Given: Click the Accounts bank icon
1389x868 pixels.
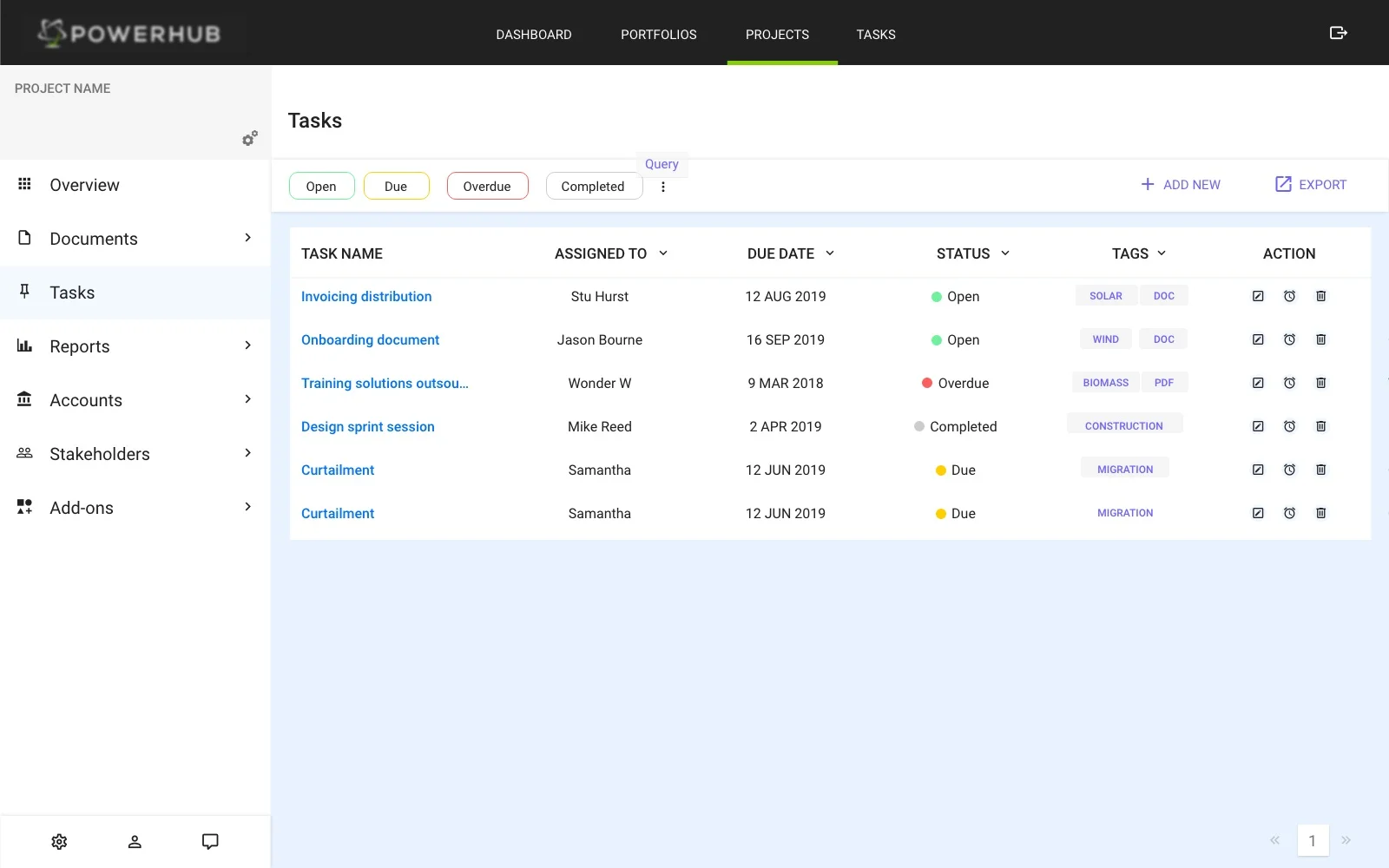Looking at the screenshot, I should point(25,399).
